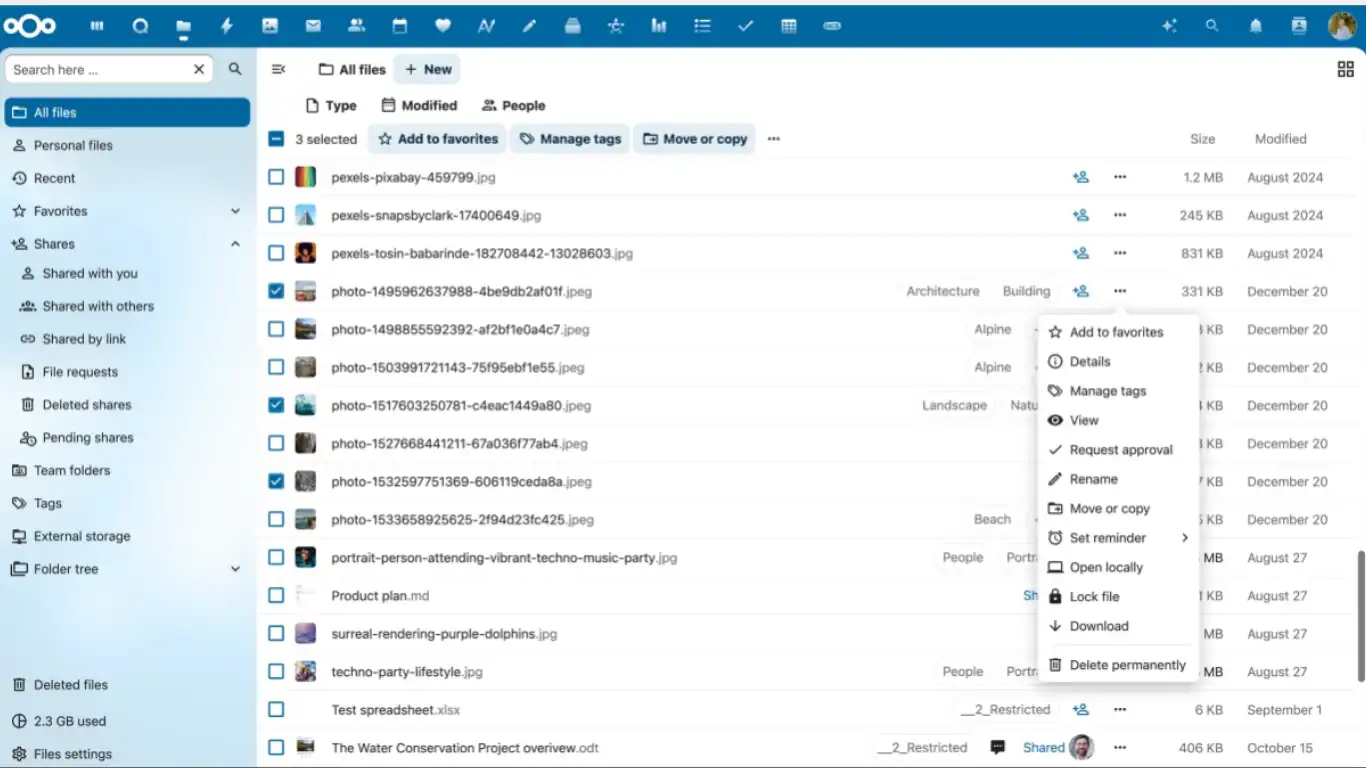Click the notifications bell icon
The height and width of the screenshot is (768, 1366).
point(1255,27)
